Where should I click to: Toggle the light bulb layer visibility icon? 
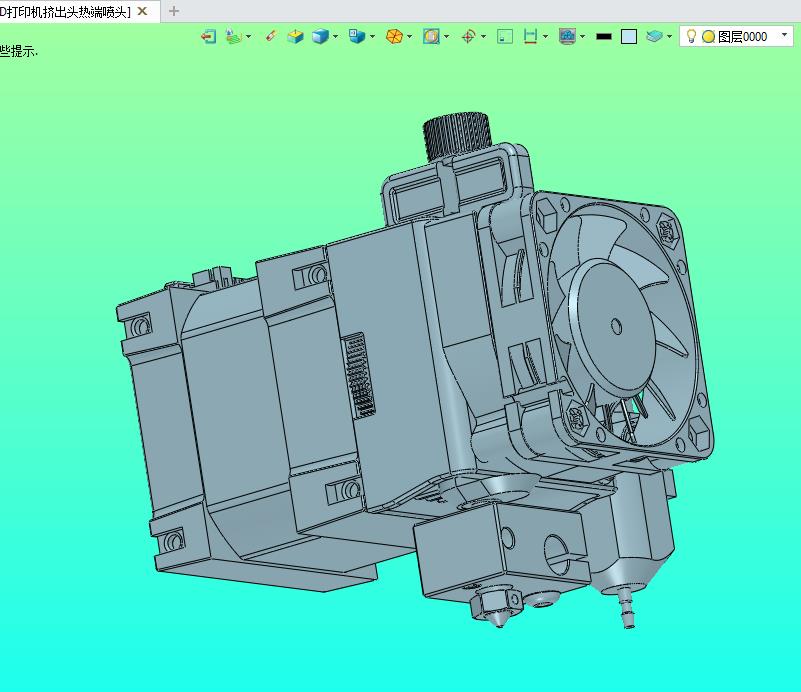tap(691, 36)
